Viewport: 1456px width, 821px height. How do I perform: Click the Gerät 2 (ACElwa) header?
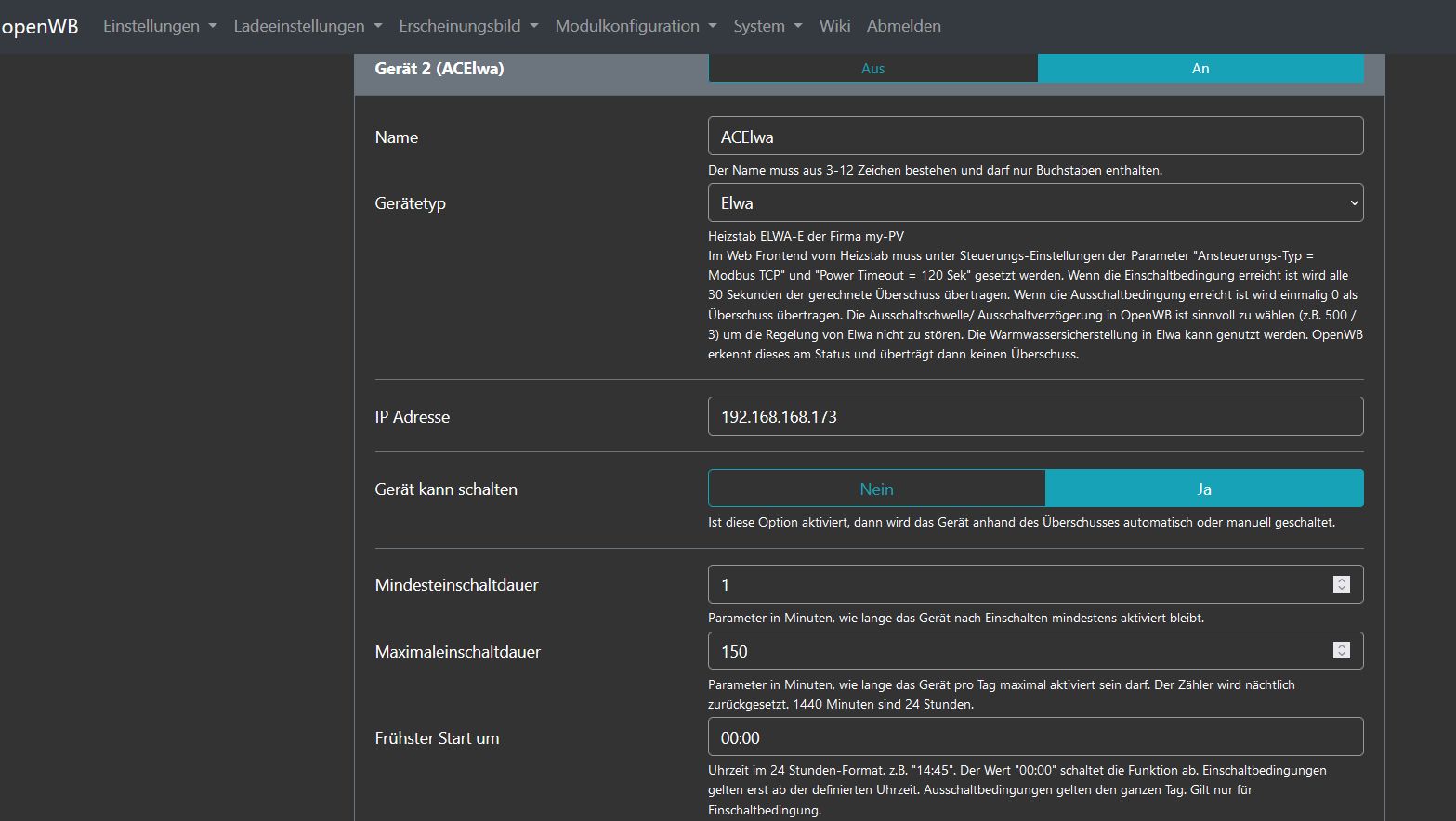[x=439, y=69]
